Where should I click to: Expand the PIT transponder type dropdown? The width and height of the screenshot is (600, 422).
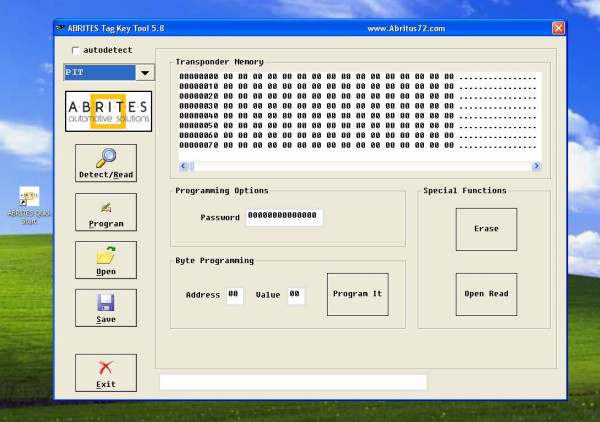(x=145, y=73)
